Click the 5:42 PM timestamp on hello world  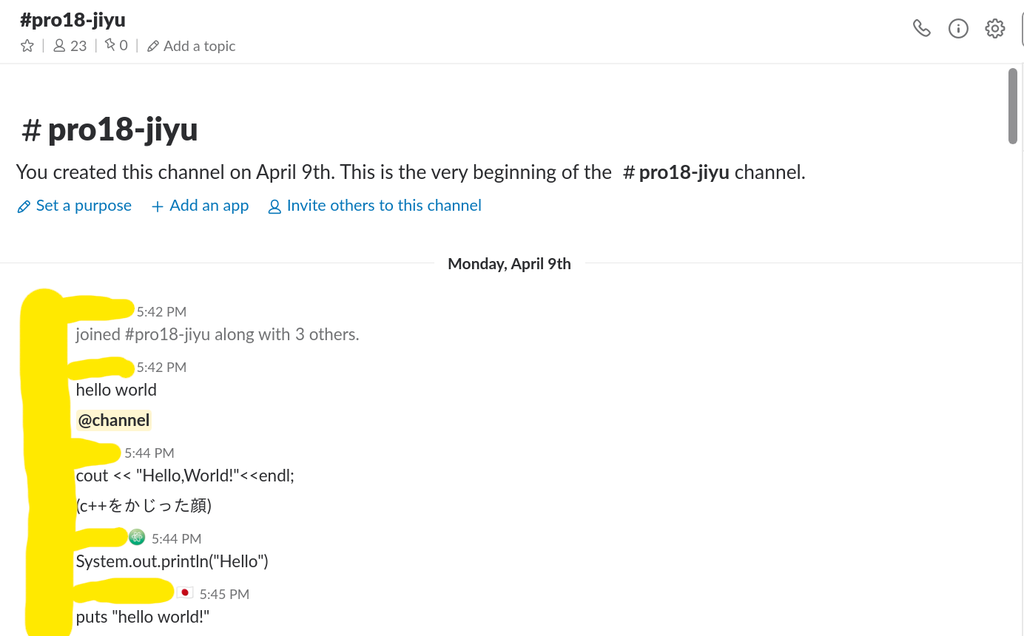pyautogui.click(x=161, y=368)
